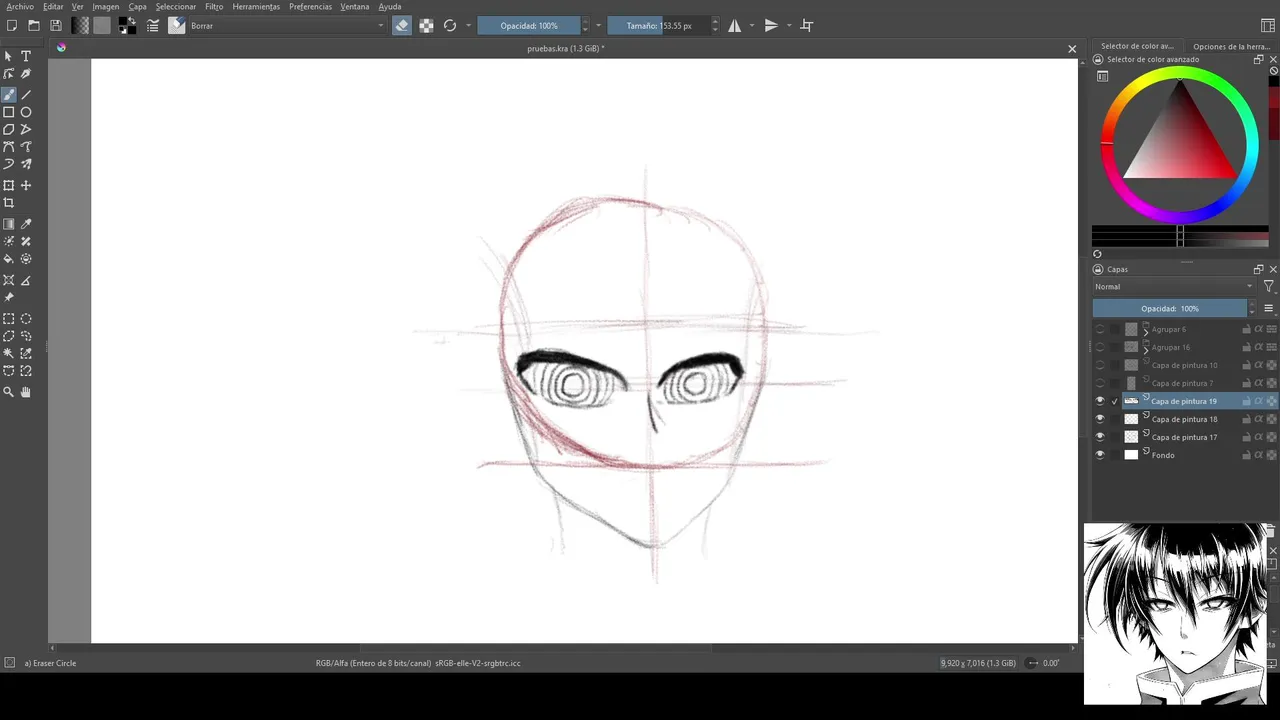Viewport: 1280px width, 720px height.
Task: Create a new document from toolbar
Action: pyautogui.click(x=11, y=25)
